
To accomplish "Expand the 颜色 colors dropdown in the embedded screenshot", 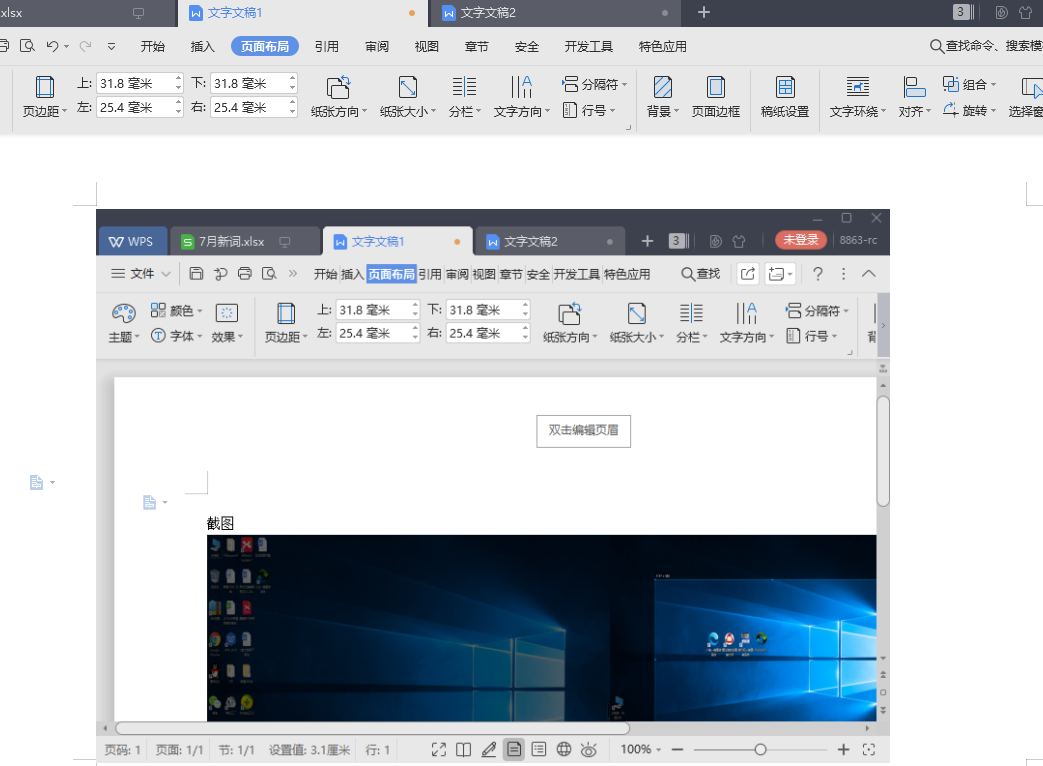I will tap(200, 311).
